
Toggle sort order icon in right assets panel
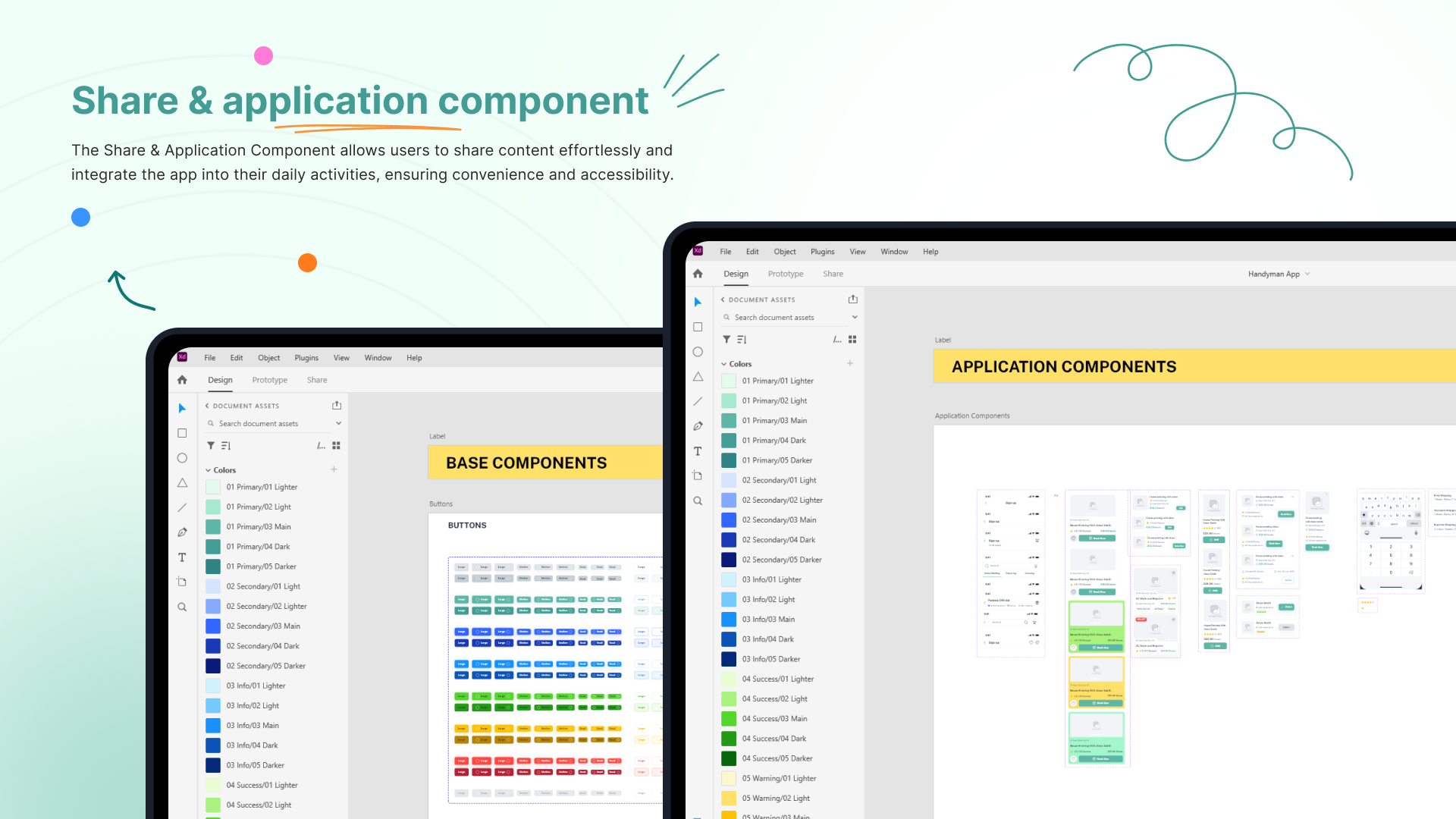tap(742, 340)
